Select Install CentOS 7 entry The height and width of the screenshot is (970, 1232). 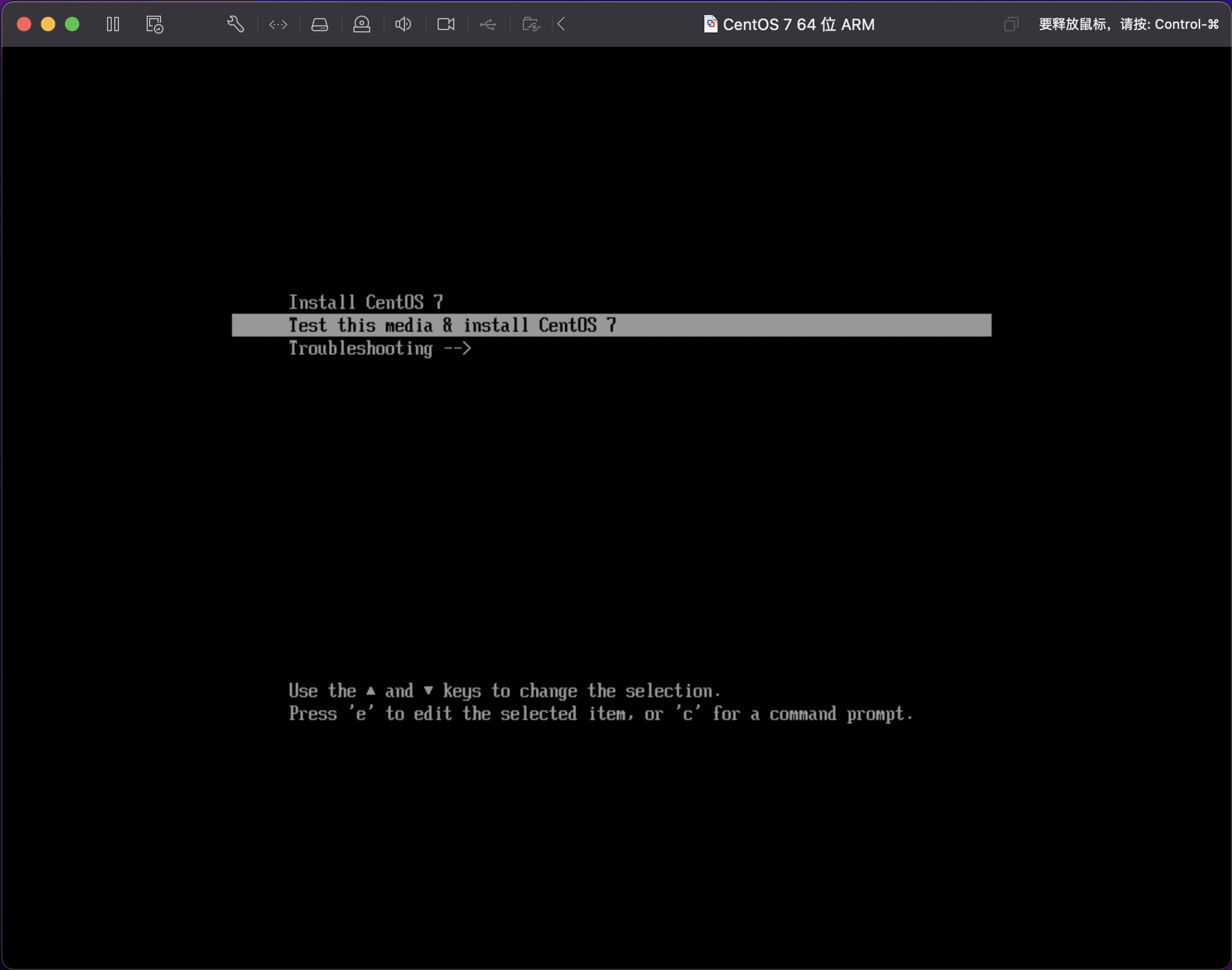(x=365, y=302)
